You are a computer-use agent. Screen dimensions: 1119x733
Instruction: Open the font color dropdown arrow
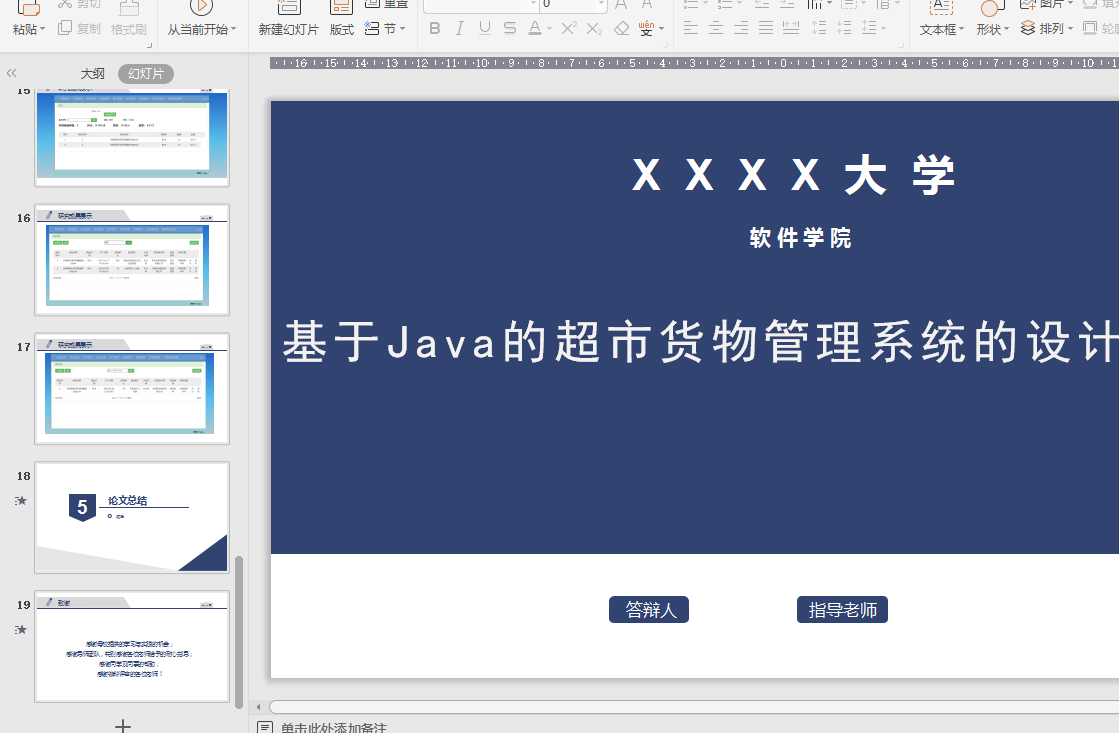click(x=550, y=29)
